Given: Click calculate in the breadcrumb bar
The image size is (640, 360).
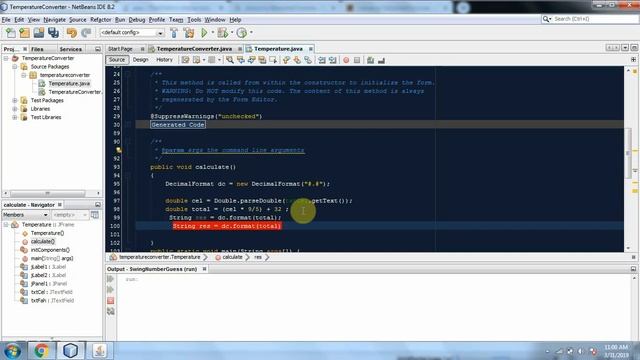Looking at the screenshot, I should click(232, 257).
